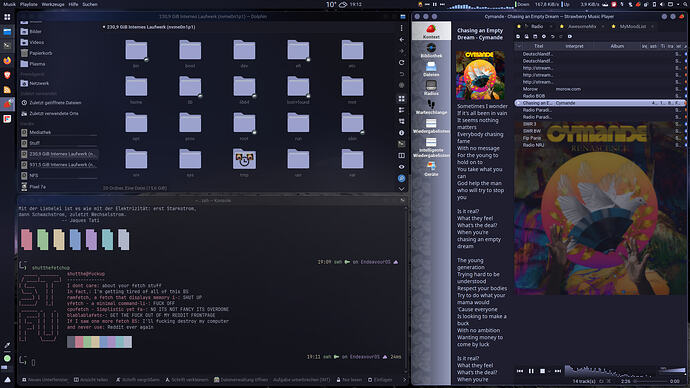This screenshot has height=388, width=690.
Task: Toggle hidden files eye icon in Dolphin
Action: (x=401, y=167)
